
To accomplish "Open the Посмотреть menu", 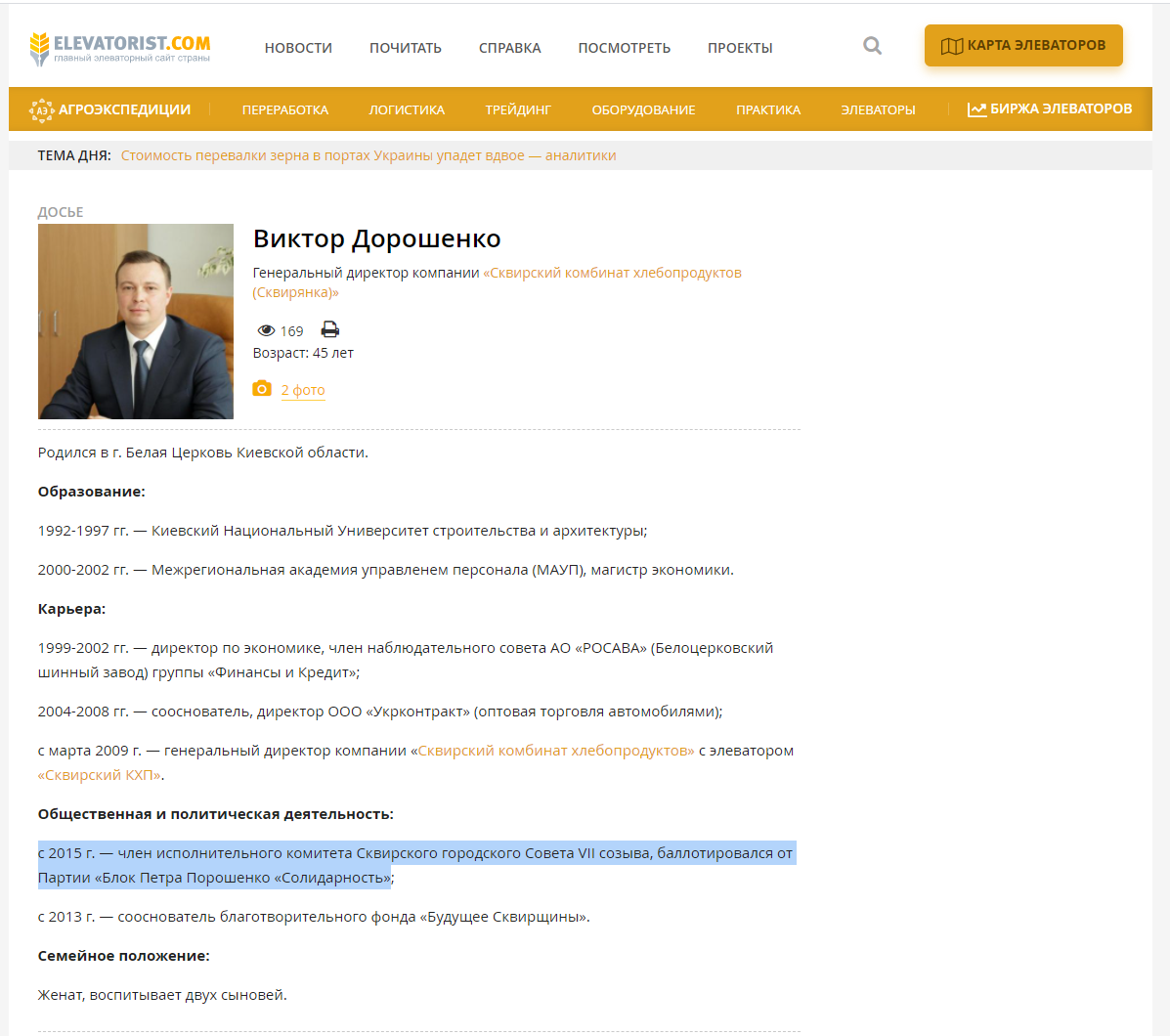I will [x=624, y=48].
